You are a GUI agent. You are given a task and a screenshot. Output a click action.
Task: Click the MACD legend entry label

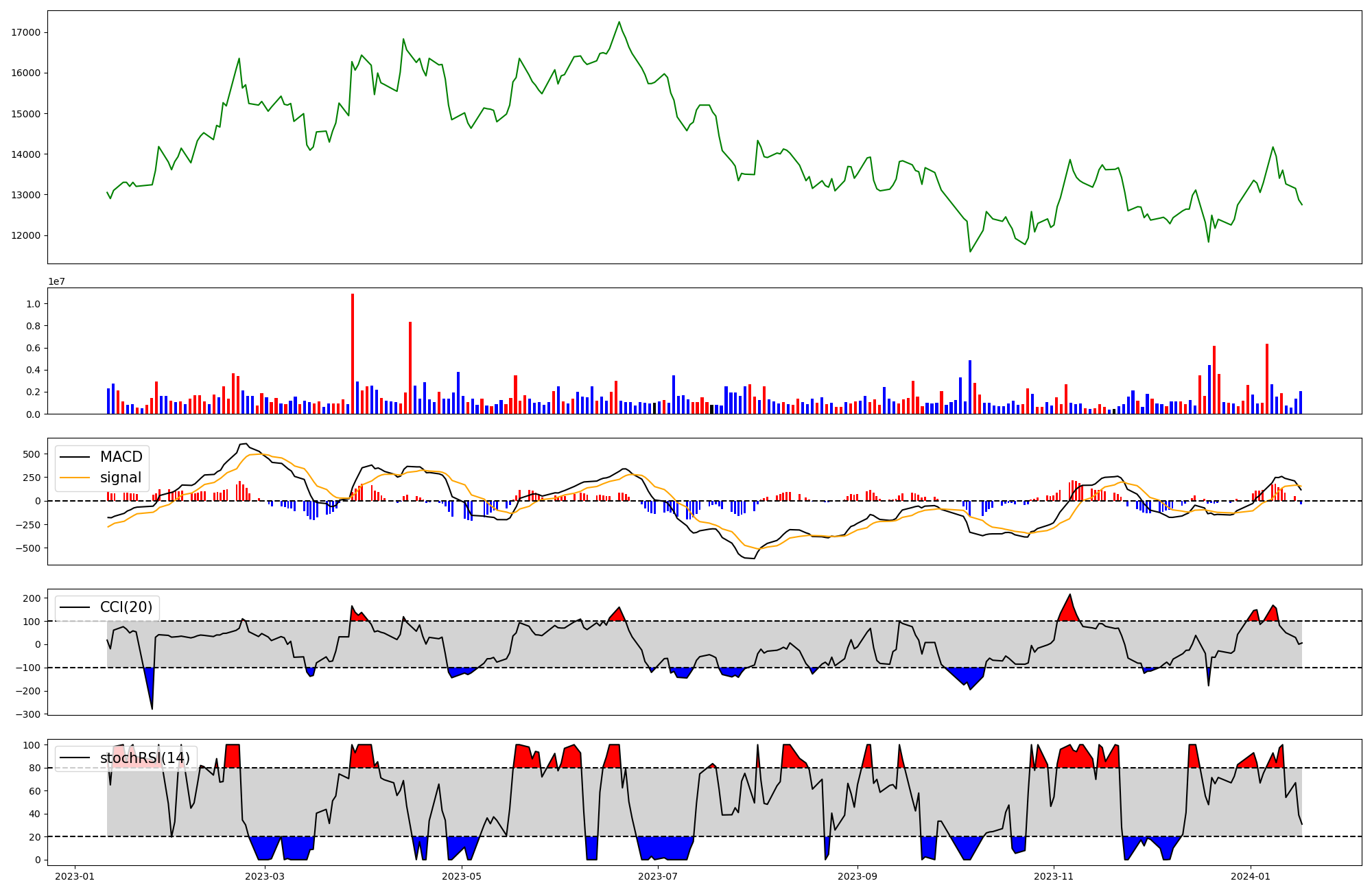pos(121,457)
